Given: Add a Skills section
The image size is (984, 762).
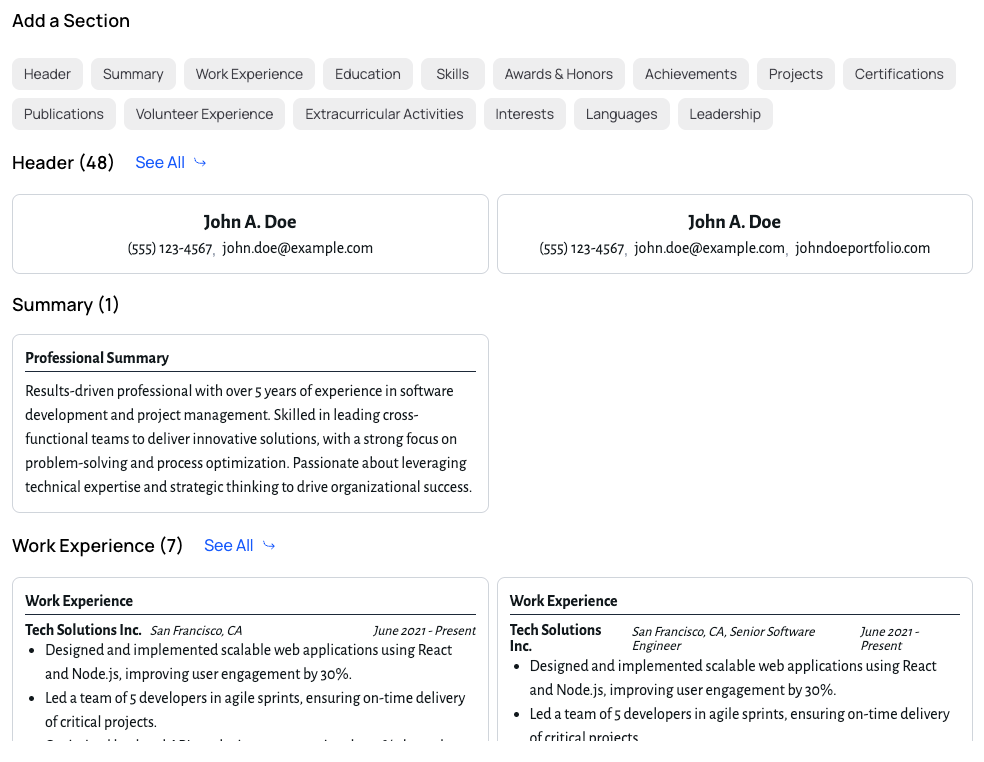Looking at the screenshot, I should pyautogui.click(x=452, y=73).
